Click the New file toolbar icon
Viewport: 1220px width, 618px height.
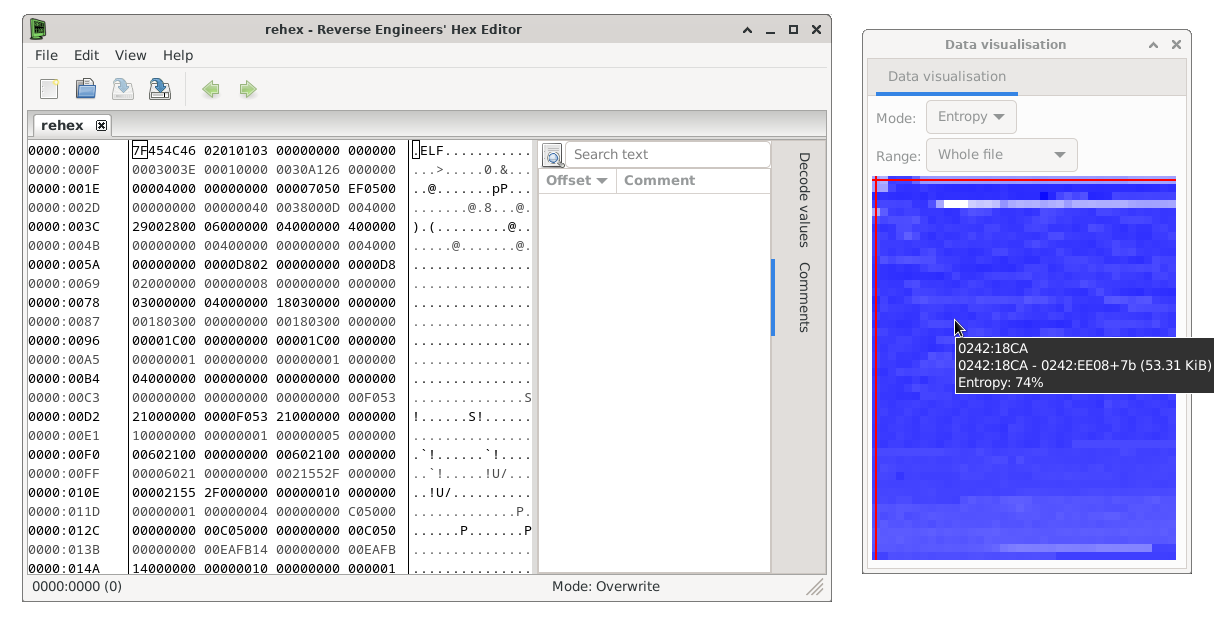(49, 89)
